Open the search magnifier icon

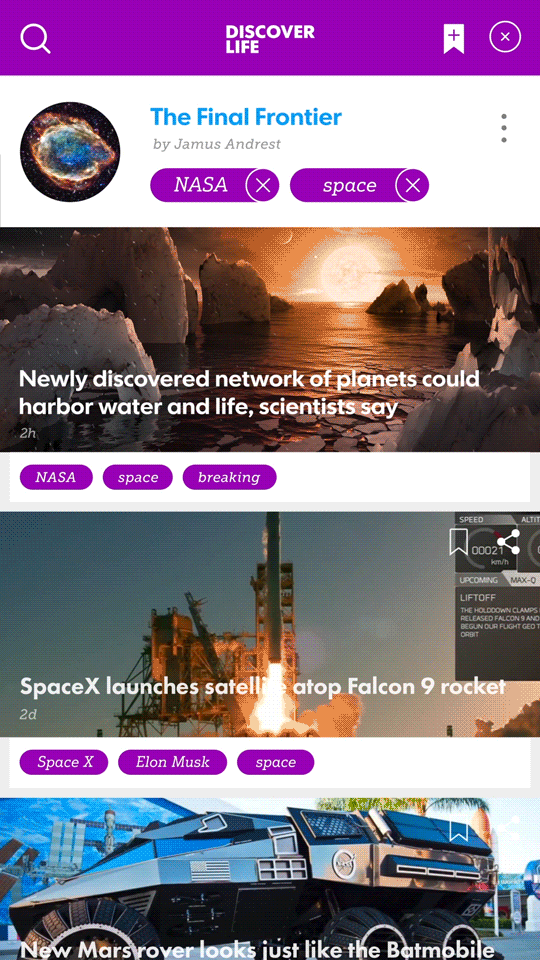pyautogui.click(x=36, y=39)
